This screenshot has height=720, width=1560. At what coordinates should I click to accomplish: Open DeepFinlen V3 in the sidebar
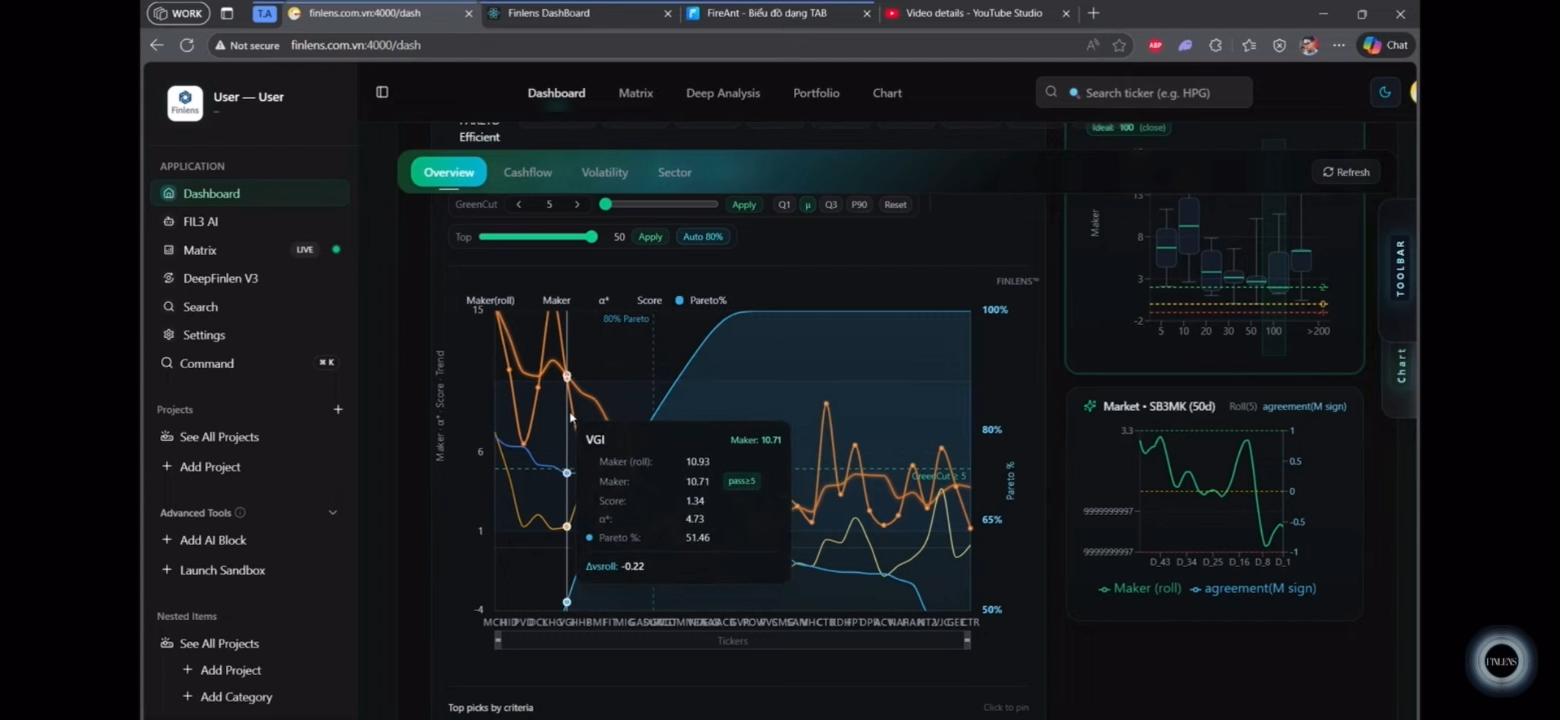[x=220, y=278]
